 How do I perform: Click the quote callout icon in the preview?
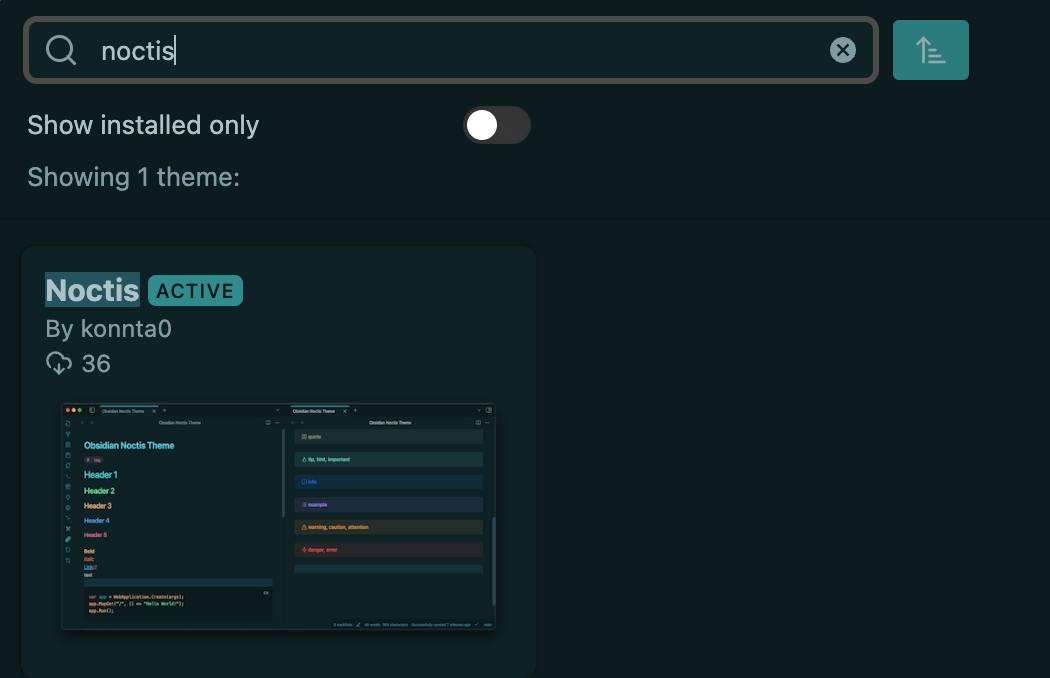[303, 437]
